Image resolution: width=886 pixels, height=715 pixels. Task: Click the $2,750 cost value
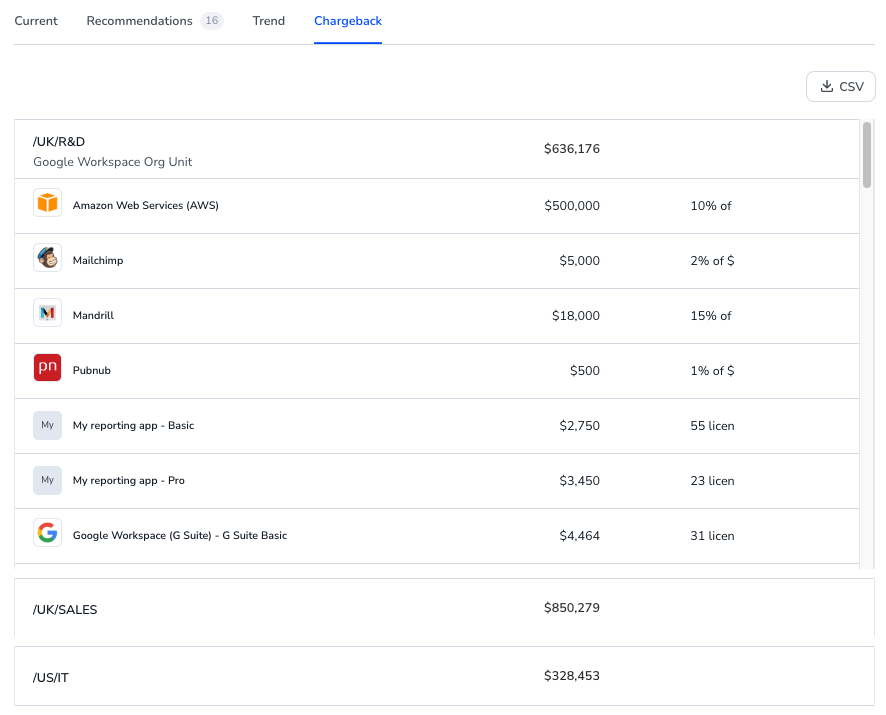[x=580, y=426]
